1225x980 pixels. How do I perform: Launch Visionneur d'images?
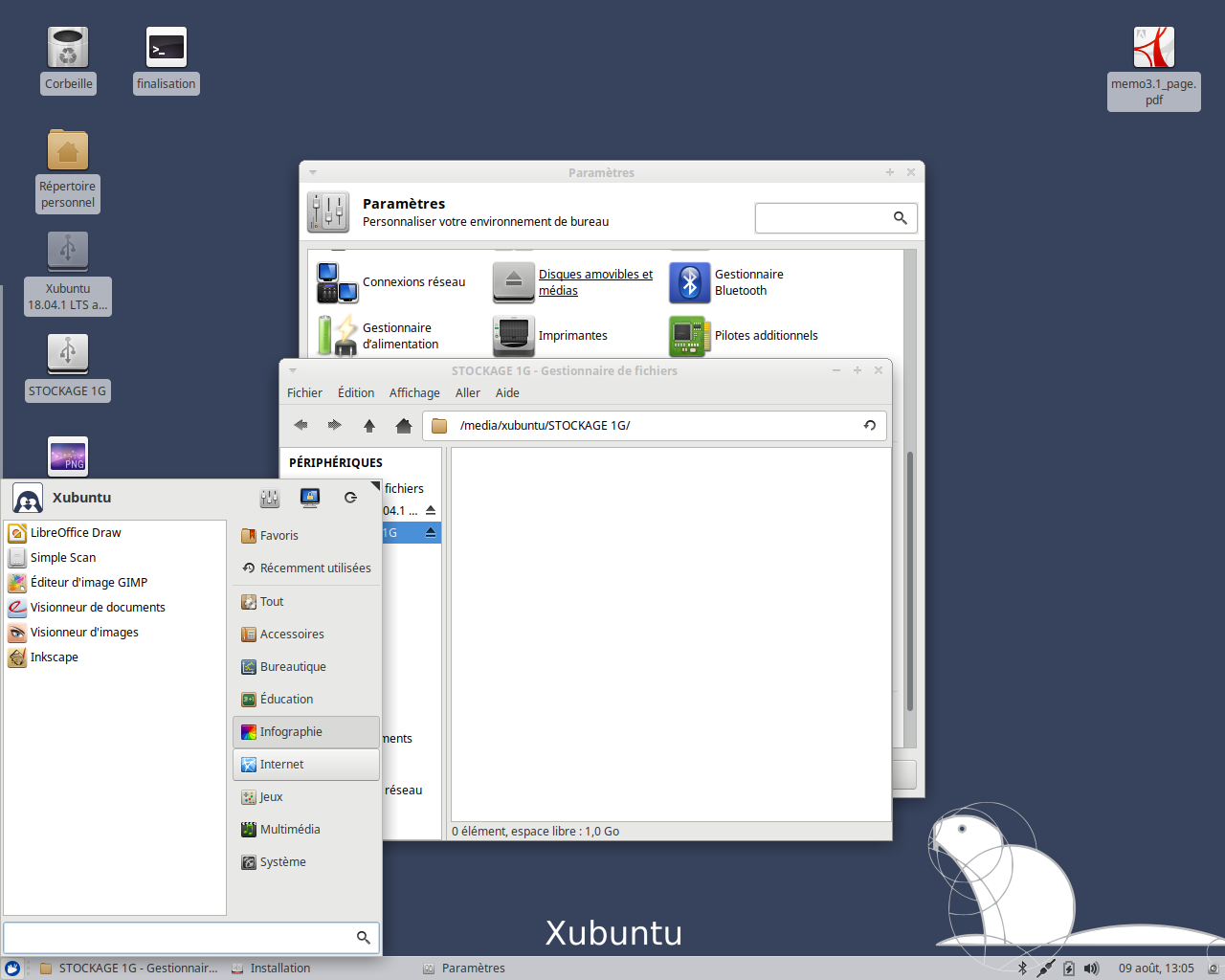(x=116, y=633)
